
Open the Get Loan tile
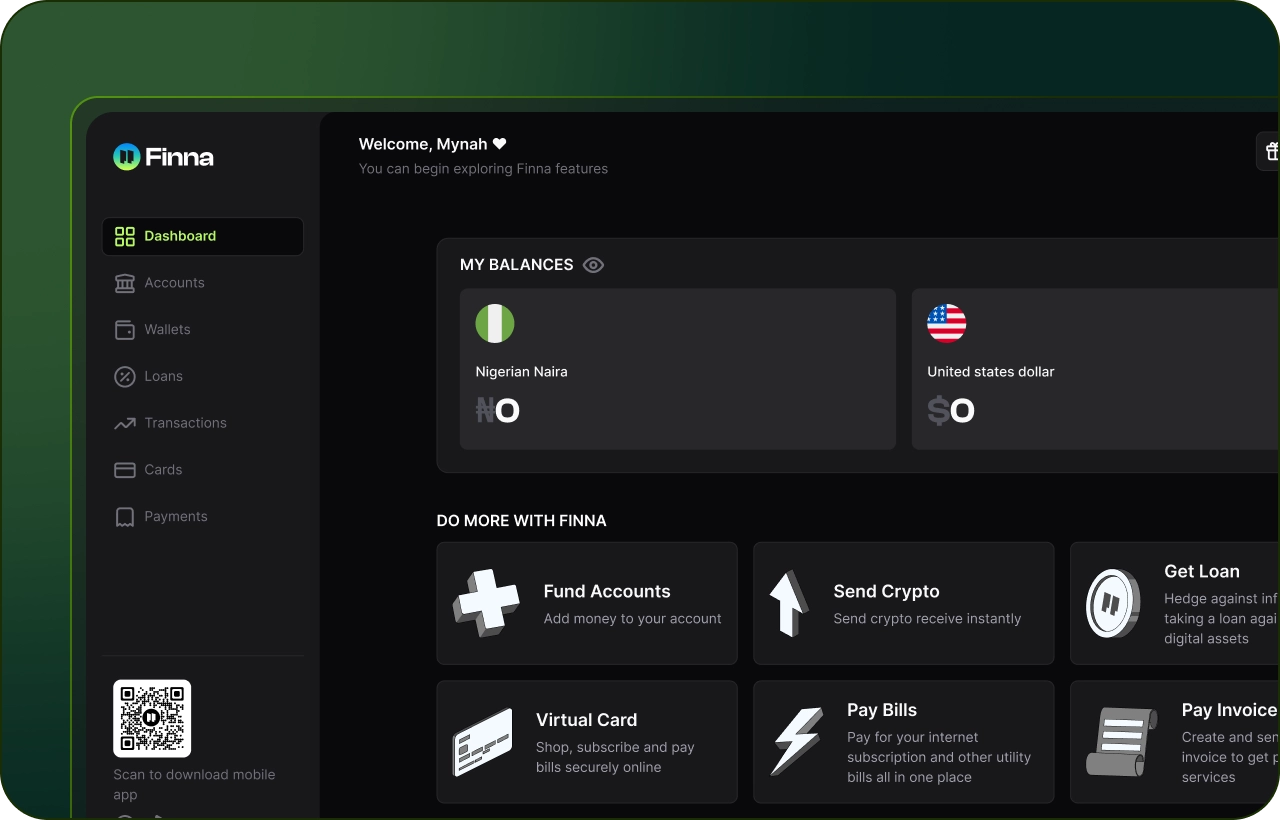(1175, 604)
